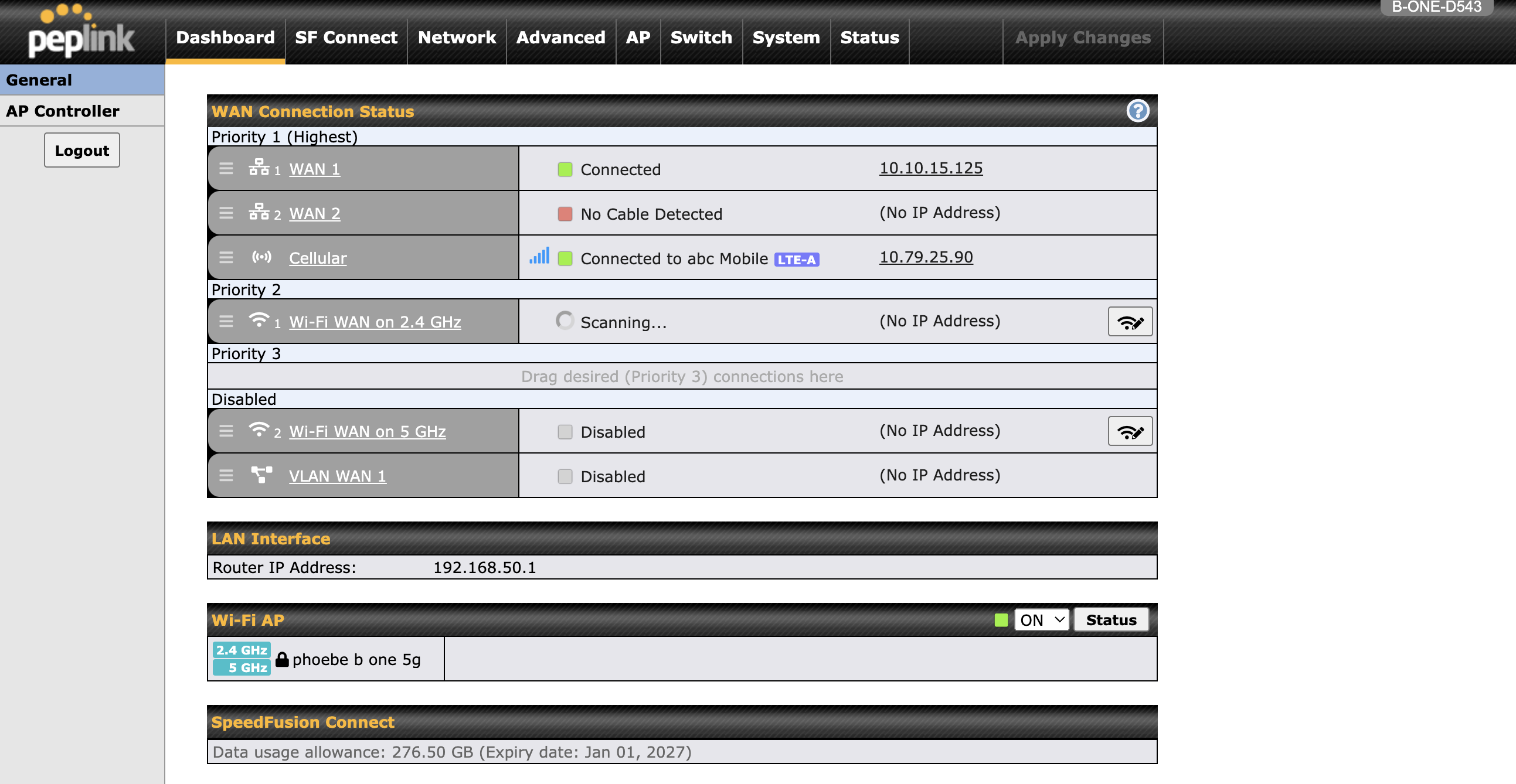Image resolution: width=1516 pixels, height=784 pixels.
Task: Click the help question mark icon
Action: pyautogui.click(x=1137, y=111)
